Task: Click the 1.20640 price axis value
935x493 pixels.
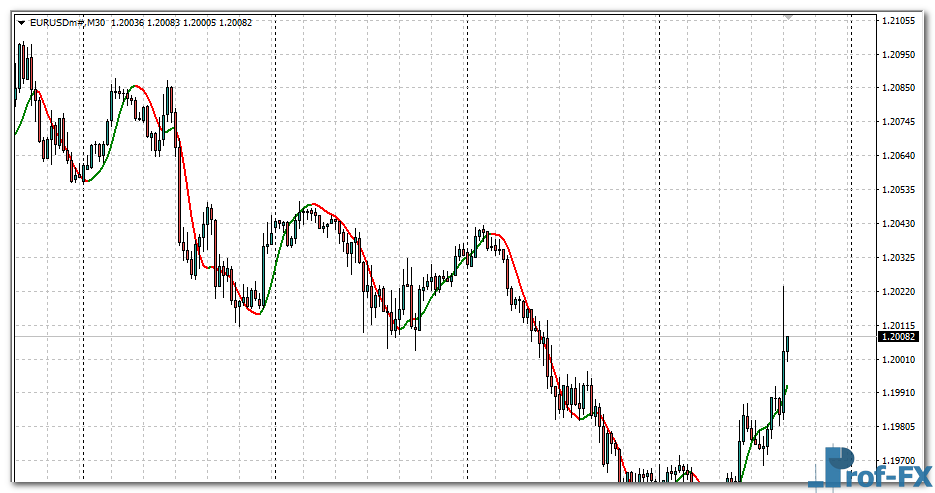Action: pyautogui.click(x=900, y=156)
